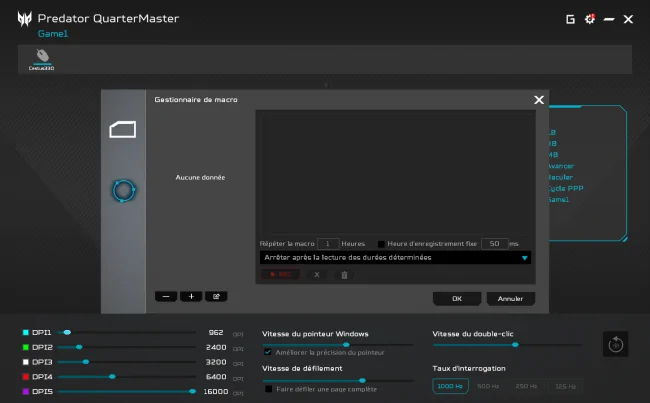
Task: Click the macro export icon button
Action: point(216,296)
